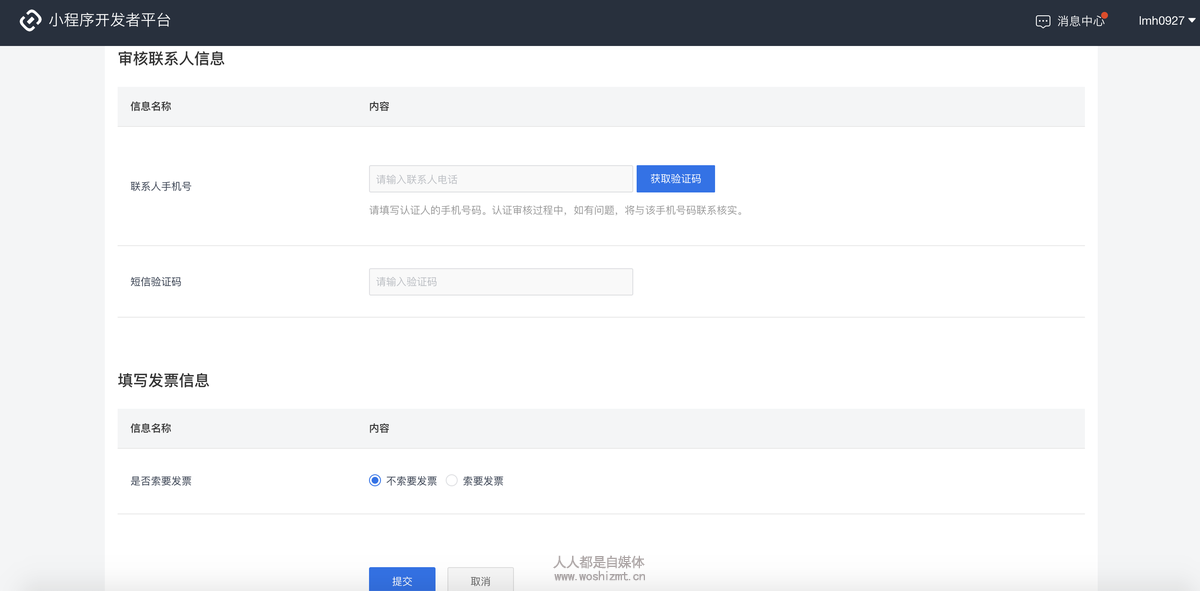The image size is (1200, 591).
Task: Select the 不索要发票 radio option
Action: 375,481
